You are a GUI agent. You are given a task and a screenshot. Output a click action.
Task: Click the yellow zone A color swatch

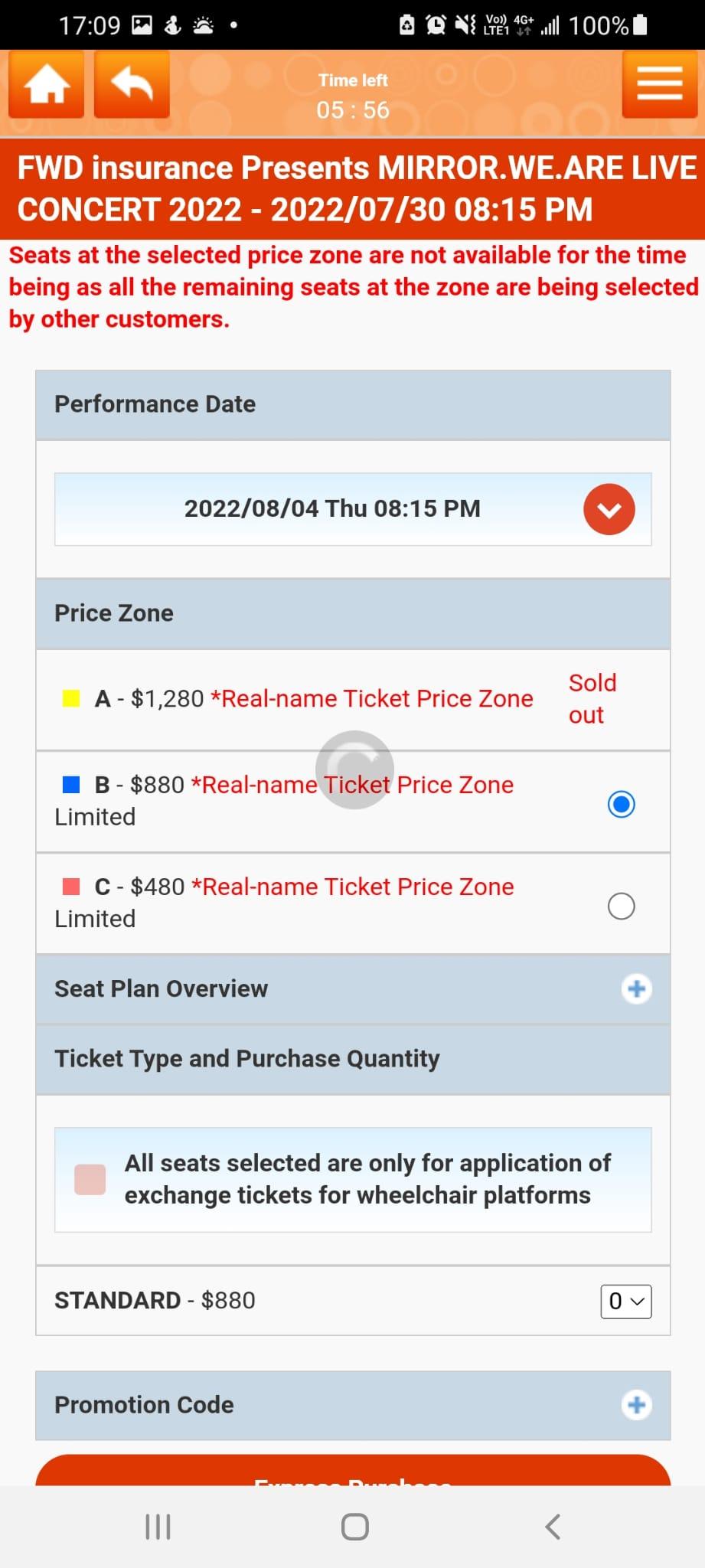point(71,698)
